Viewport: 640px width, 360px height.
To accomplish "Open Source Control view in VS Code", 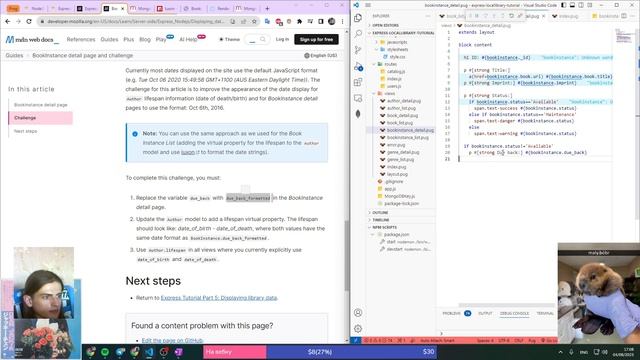I will [x=358, y=50].
